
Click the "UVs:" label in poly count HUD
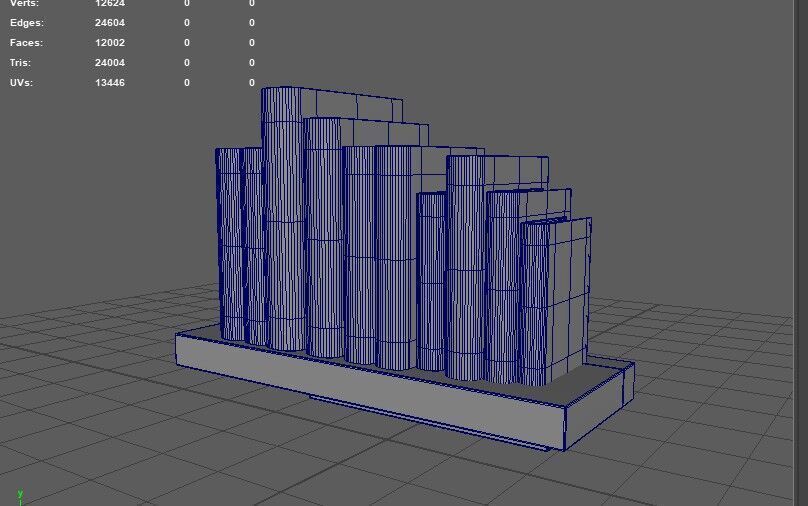click(21, 82)
